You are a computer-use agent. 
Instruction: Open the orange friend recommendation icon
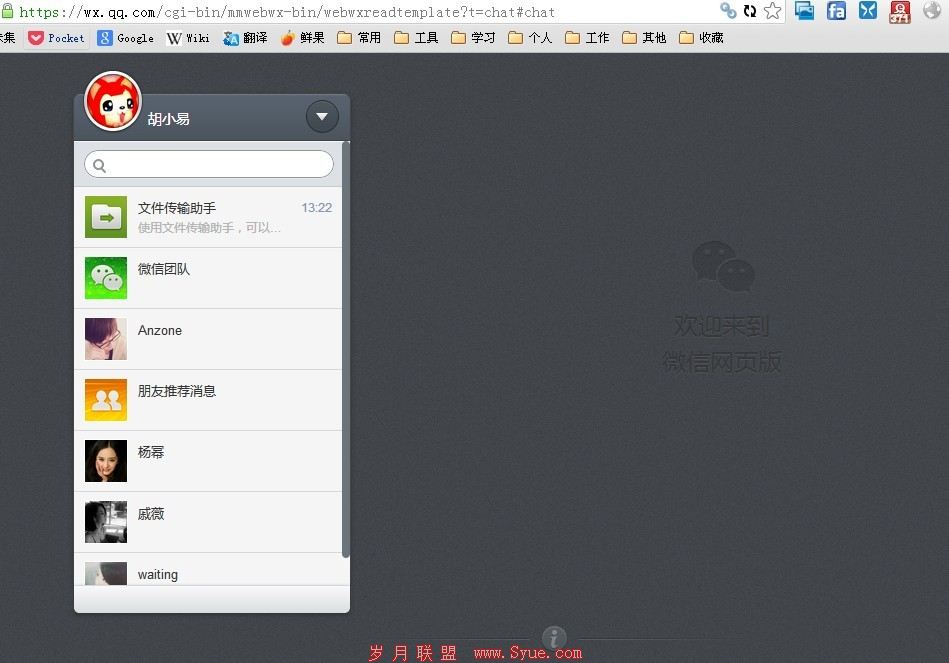click(106, 400)
